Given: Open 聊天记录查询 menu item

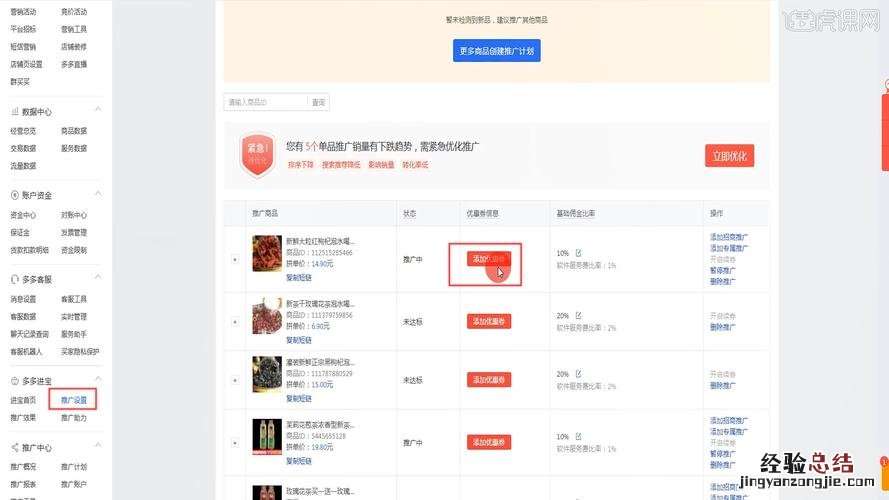Looking at the screenshot, I should click(29, 334).
